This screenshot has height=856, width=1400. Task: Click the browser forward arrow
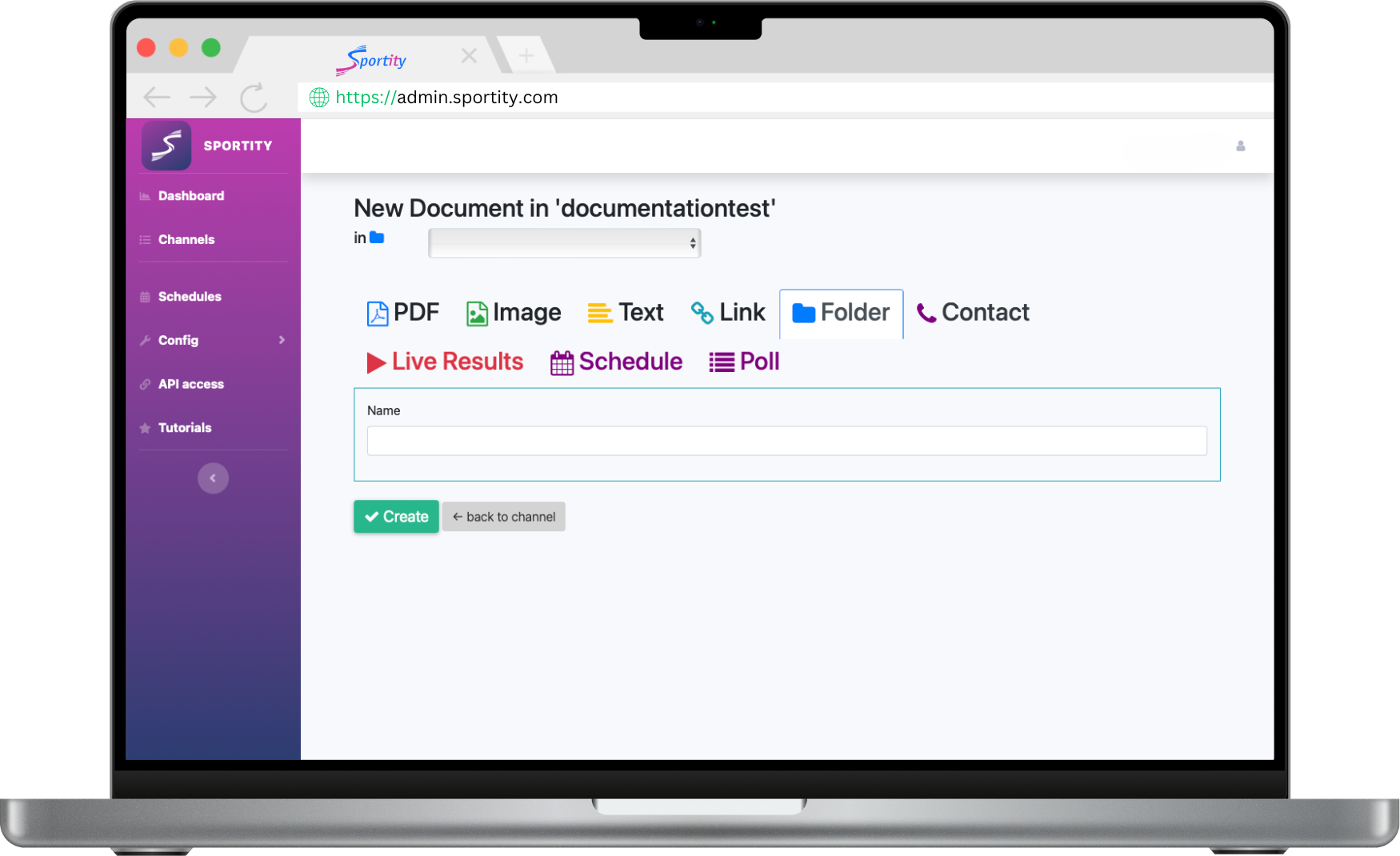pos(203,98)
